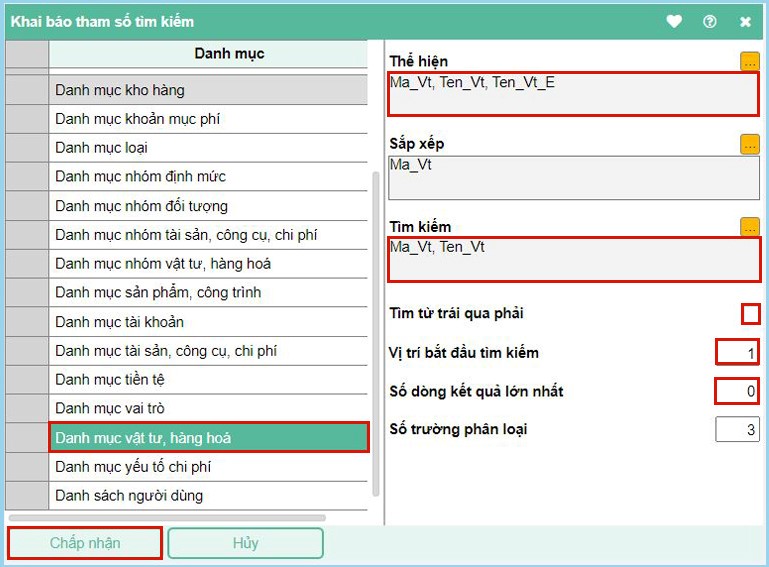Image resolution: width=769 pixels, height=567 pixels.
Task: Open the help question mark icon
Action: pyautogui.click(x=710, y=21)
